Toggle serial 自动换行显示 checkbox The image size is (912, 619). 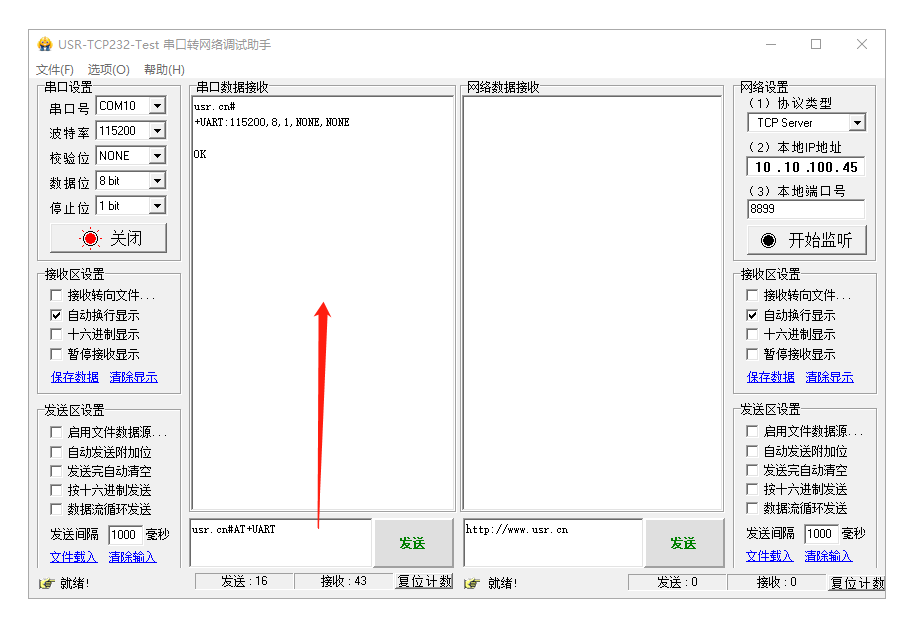(56, 315)
